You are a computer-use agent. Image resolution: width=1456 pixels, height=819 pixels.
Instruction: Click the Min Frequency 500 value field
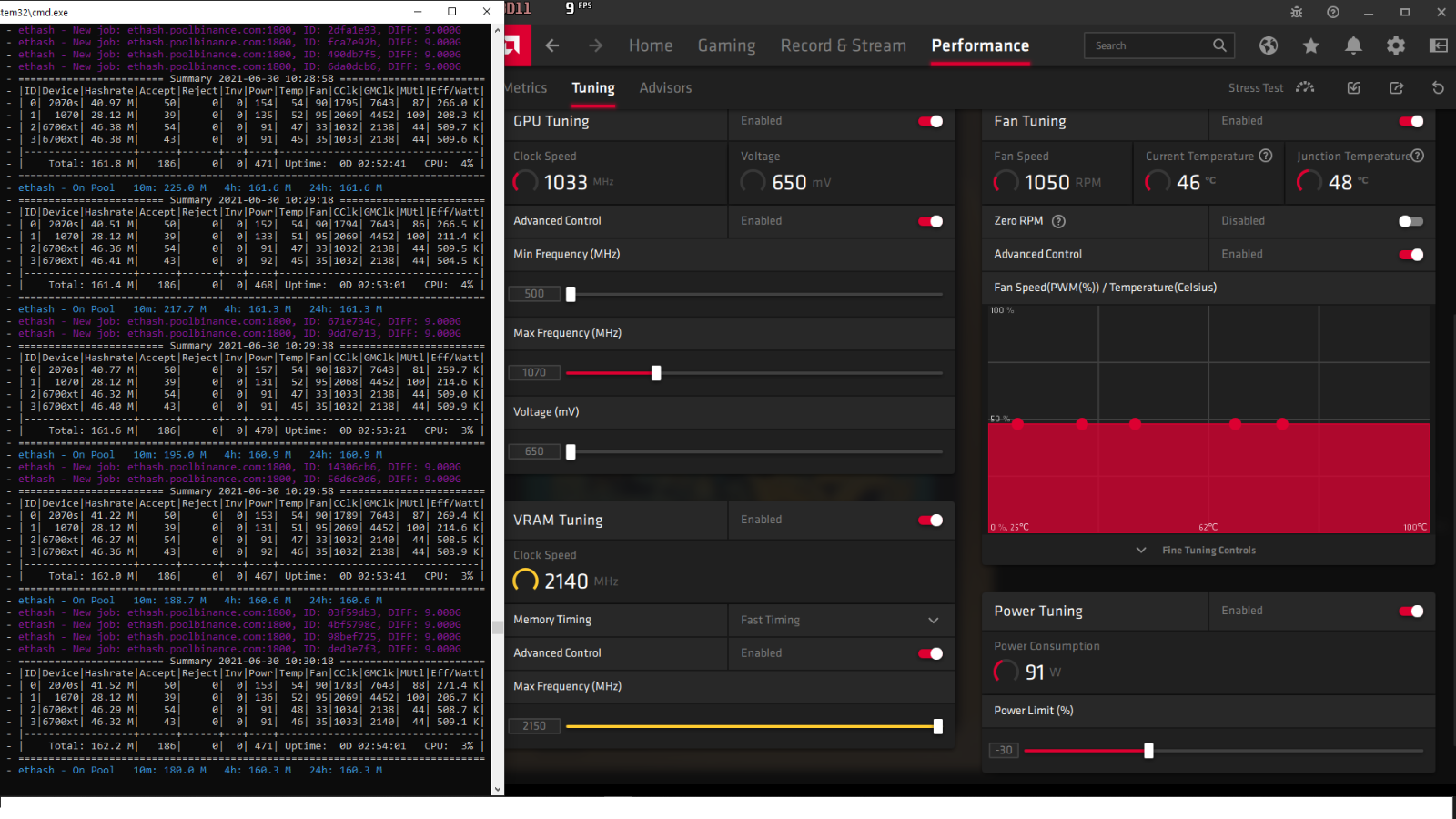point(534,294)
